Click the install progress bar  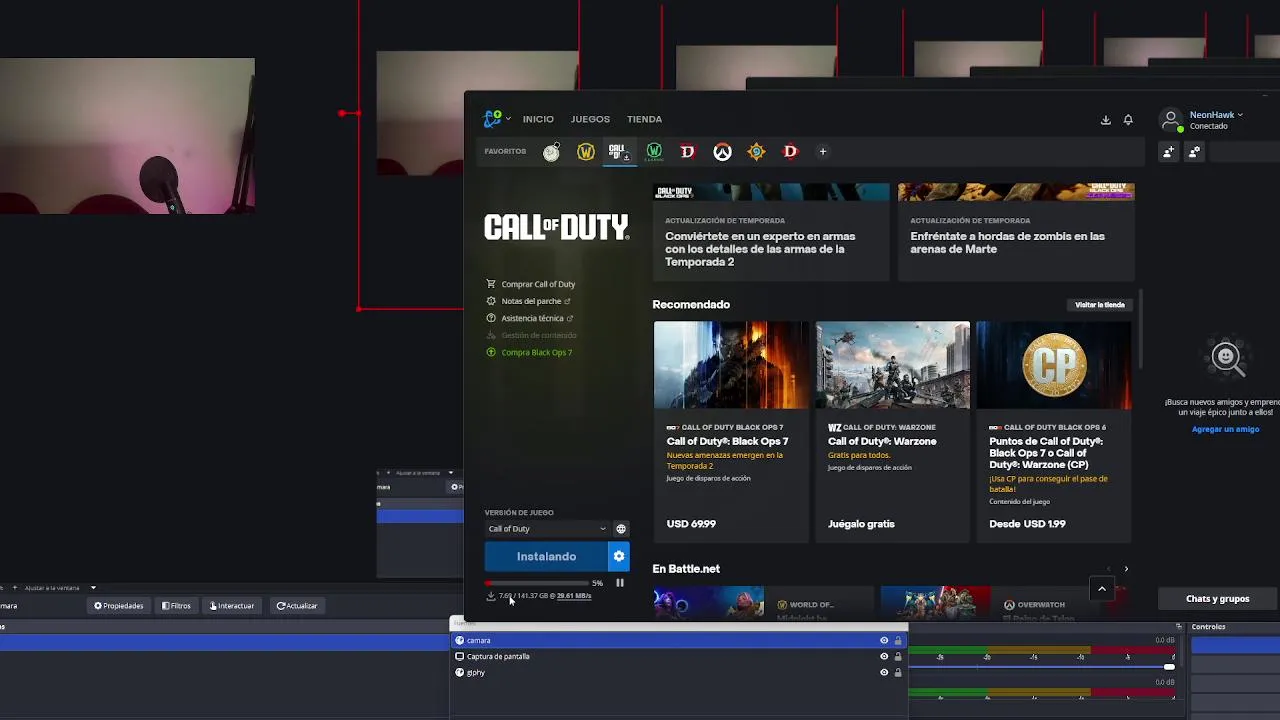tap(536, 583)
